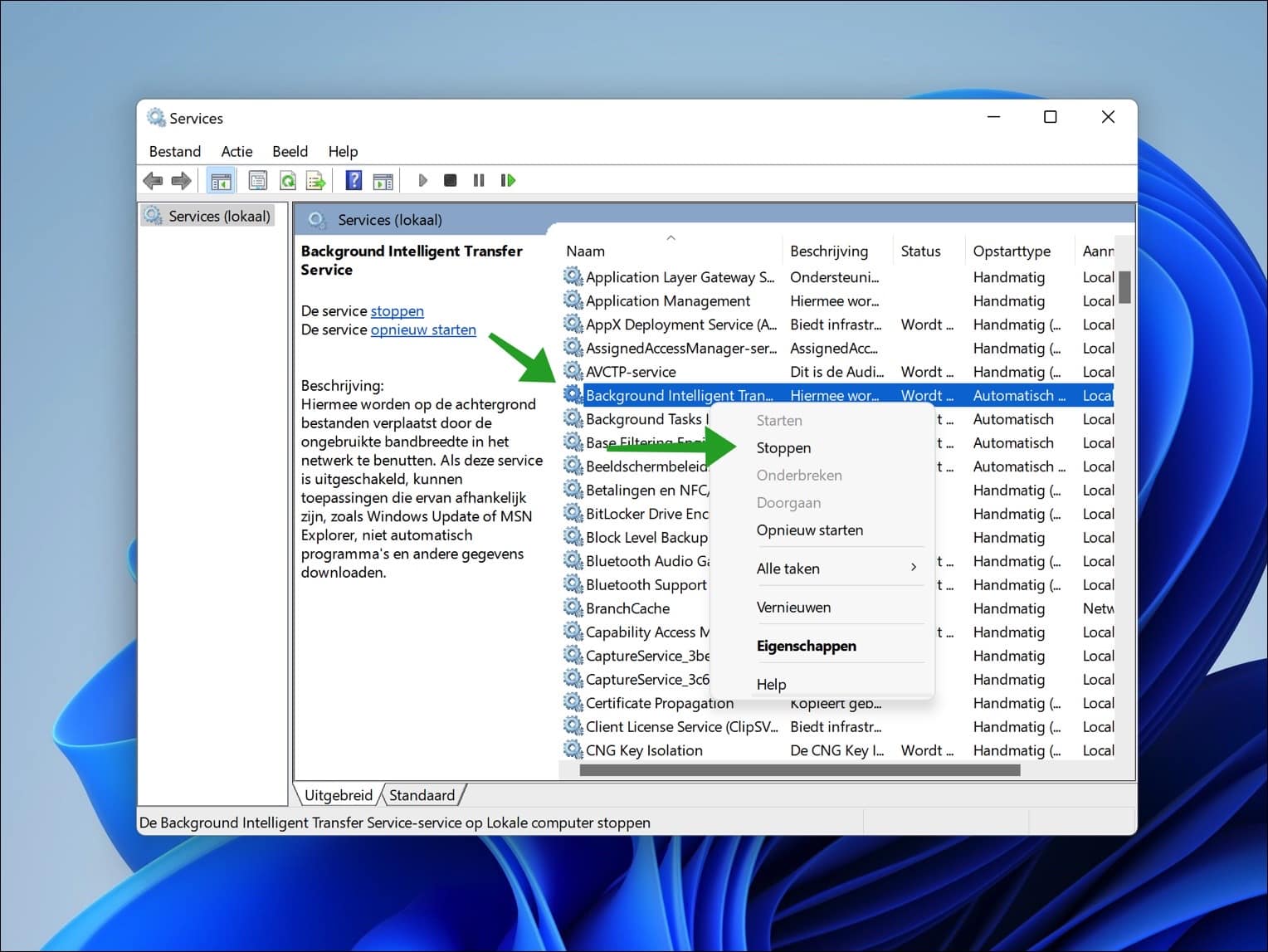Click the Pause service toolbar icon
Screen dimensions: 1268x952
479,180
